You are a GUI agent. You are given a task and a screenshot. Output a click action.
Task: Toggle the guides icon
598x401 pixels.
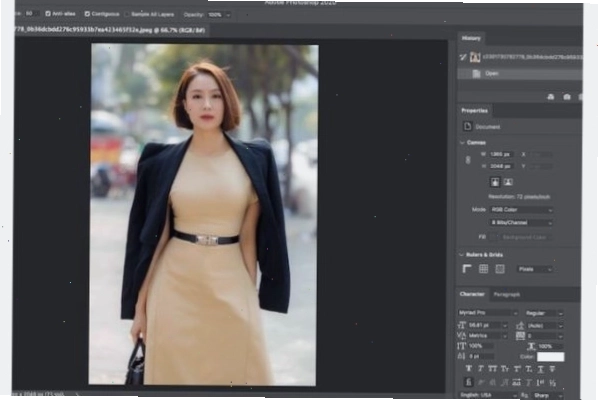(500, 269)
